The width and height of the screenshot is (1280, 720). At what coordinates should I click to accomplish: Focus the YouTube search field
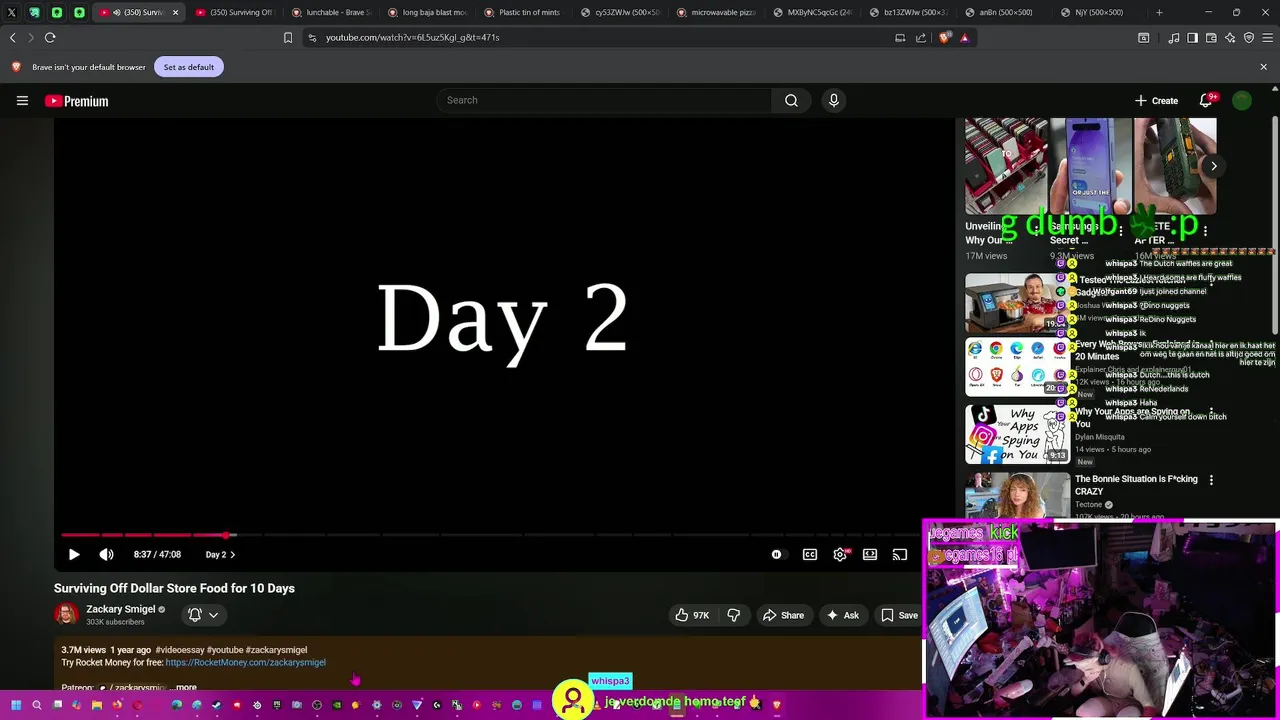pyautogui.click(x=603, y=100)
